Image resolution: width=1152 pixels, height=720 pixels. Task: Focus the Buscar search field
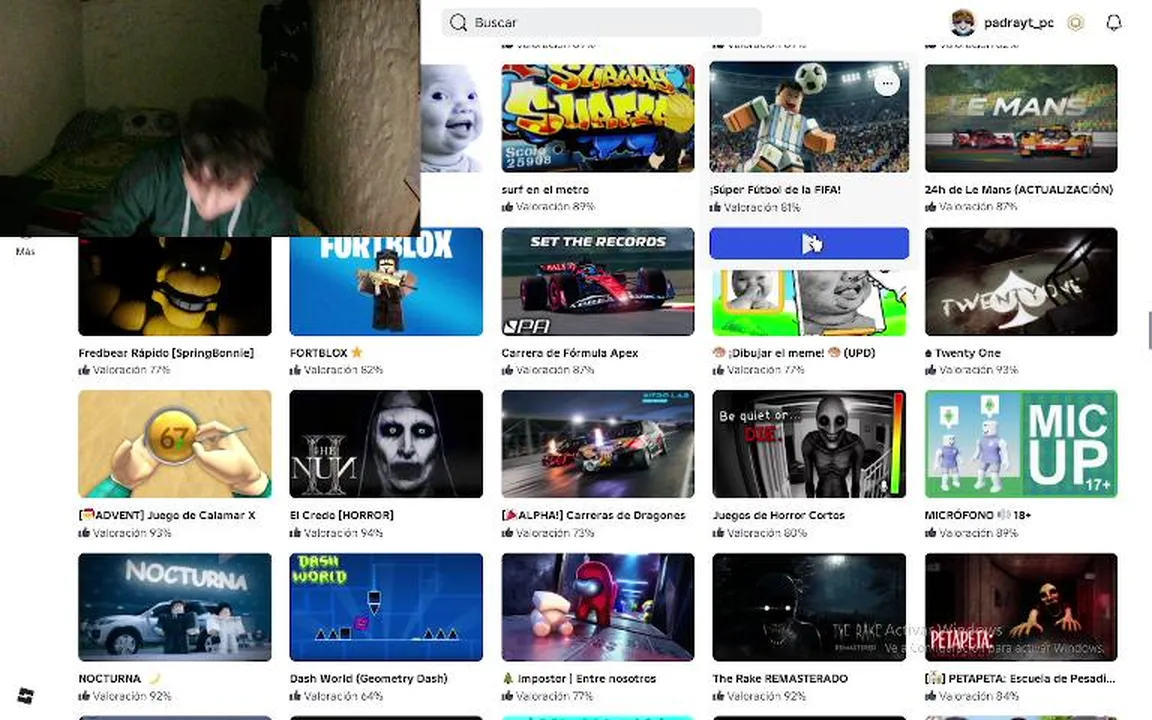pyautogui.click(x=601, y=23)
